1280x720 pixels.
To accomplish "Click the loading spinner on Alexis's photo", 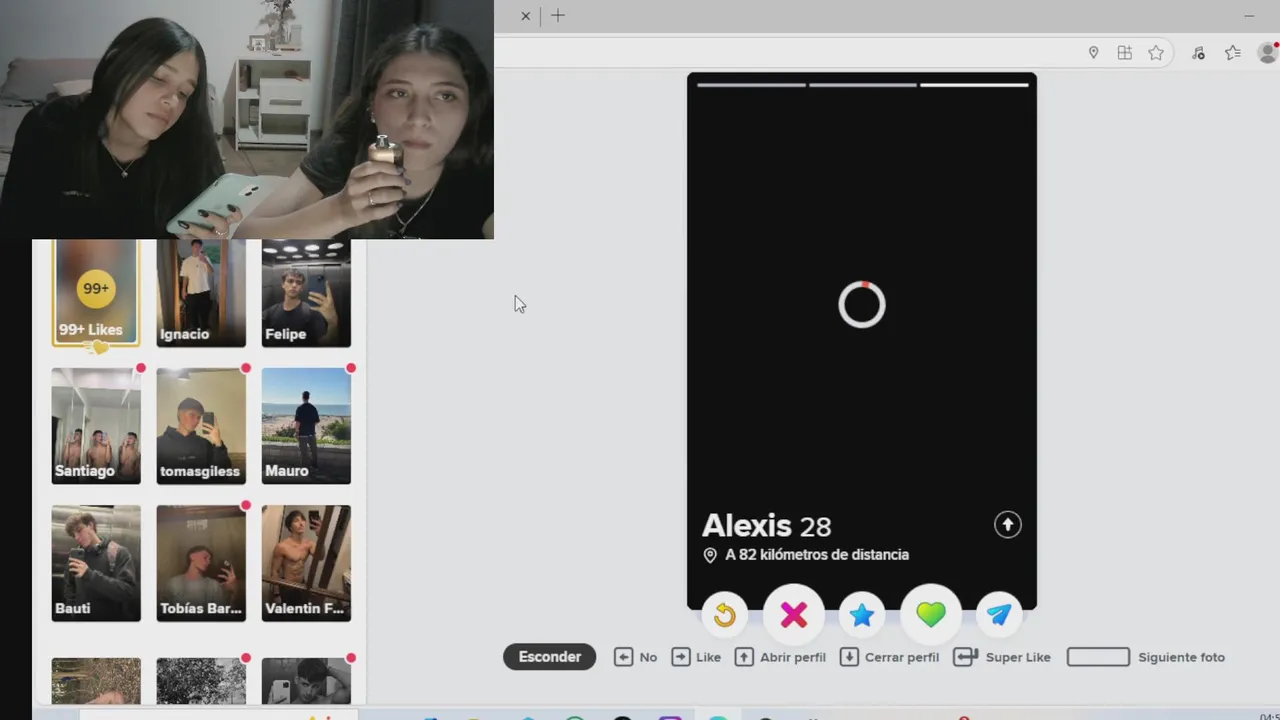I will coord(862,305).
